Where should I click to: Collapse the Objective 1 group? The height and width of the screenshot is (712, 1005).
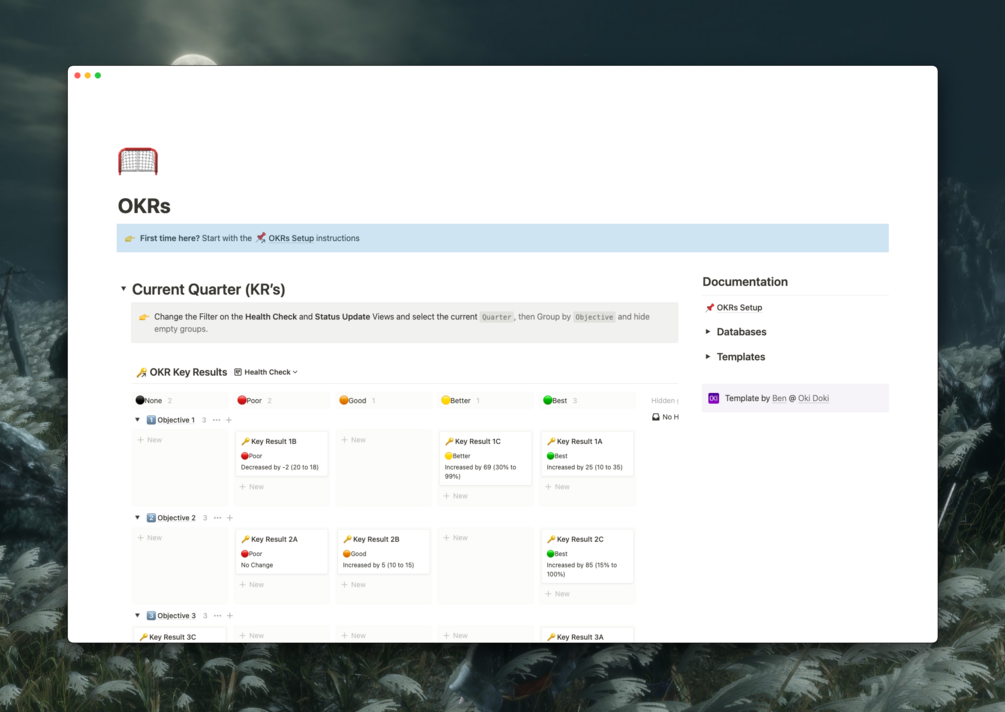click(137, 420)
